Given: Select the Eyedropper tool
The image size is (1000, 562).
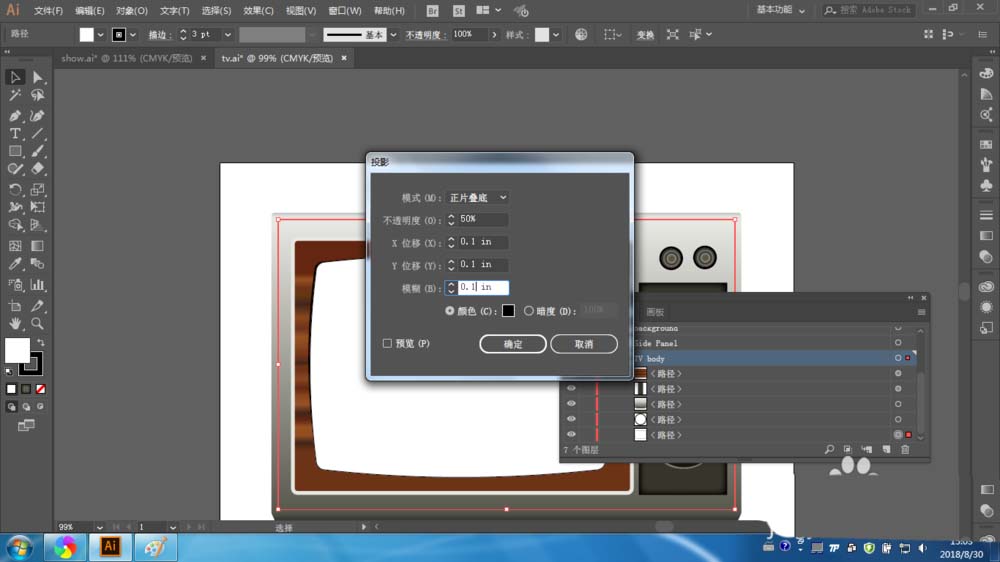Looking at the screenshot, I should pyautogui.click(x=15, y=265).
